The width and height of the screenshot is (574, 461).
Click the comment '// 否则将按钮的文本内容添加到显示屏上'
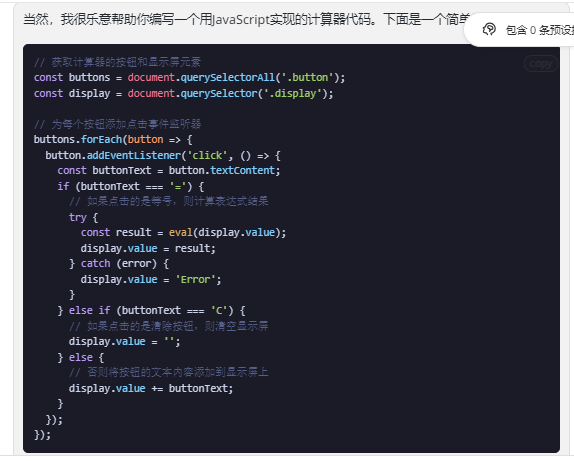click(x=169, y=373)
